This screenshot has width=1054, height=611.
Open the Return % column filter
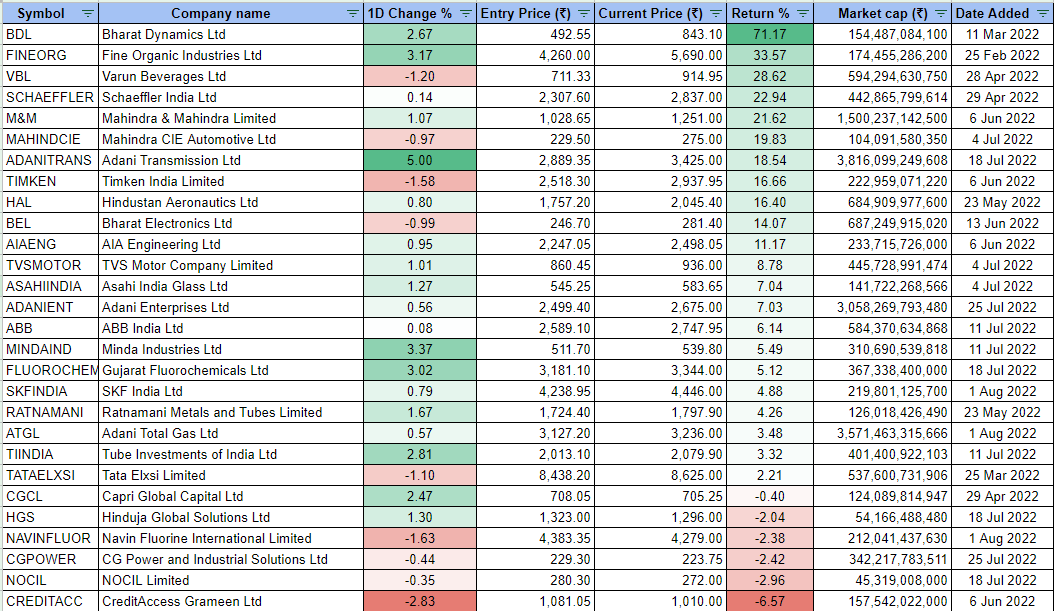click(x=803, y=13)
